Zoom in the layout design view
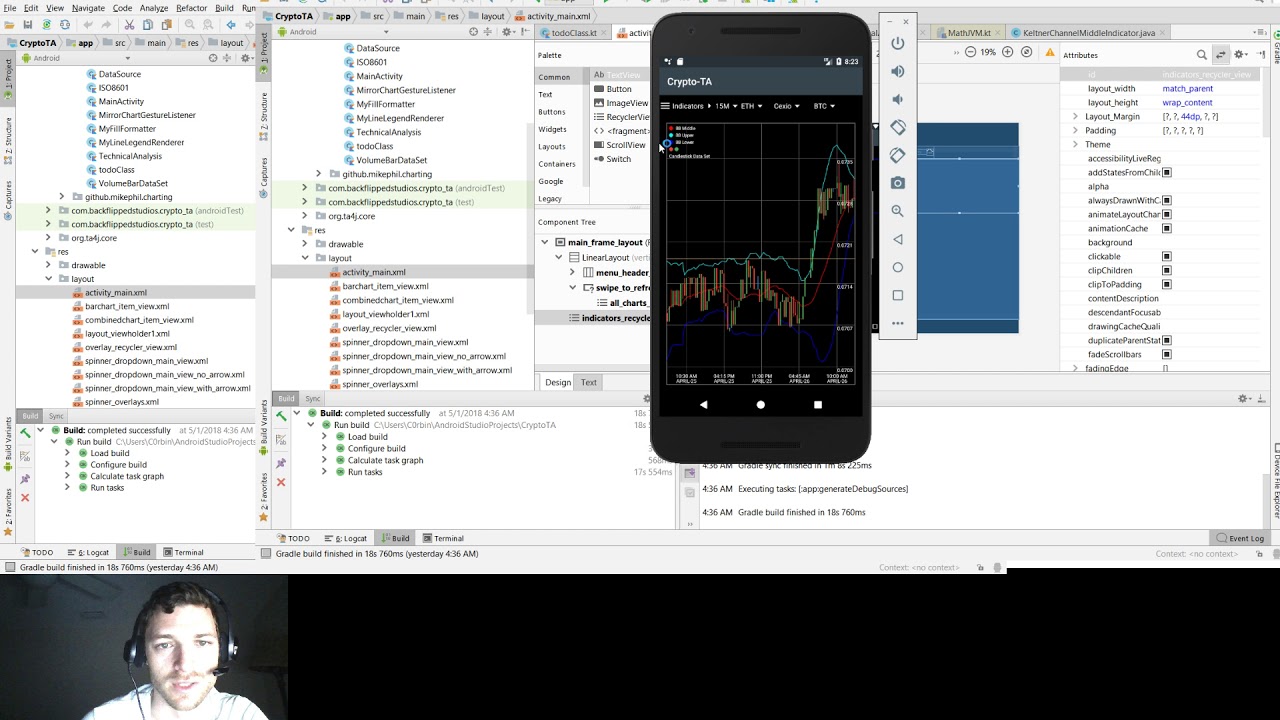The height and width of the screenshot is (720, 1280). [x=1008, y=52]
